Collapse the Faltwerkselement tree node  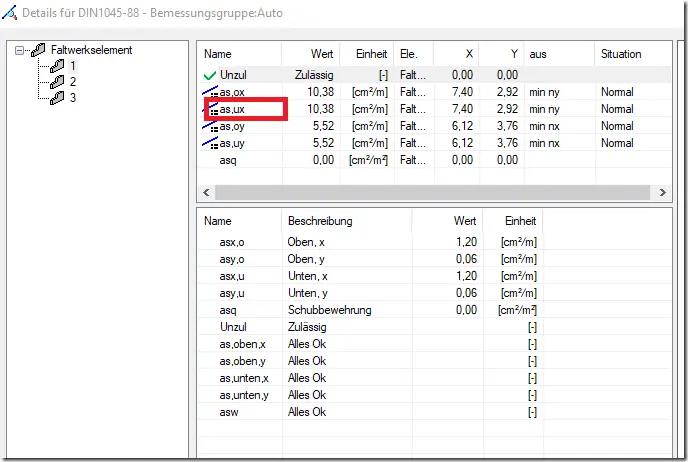pyautogui.click(x=19, y=50)
